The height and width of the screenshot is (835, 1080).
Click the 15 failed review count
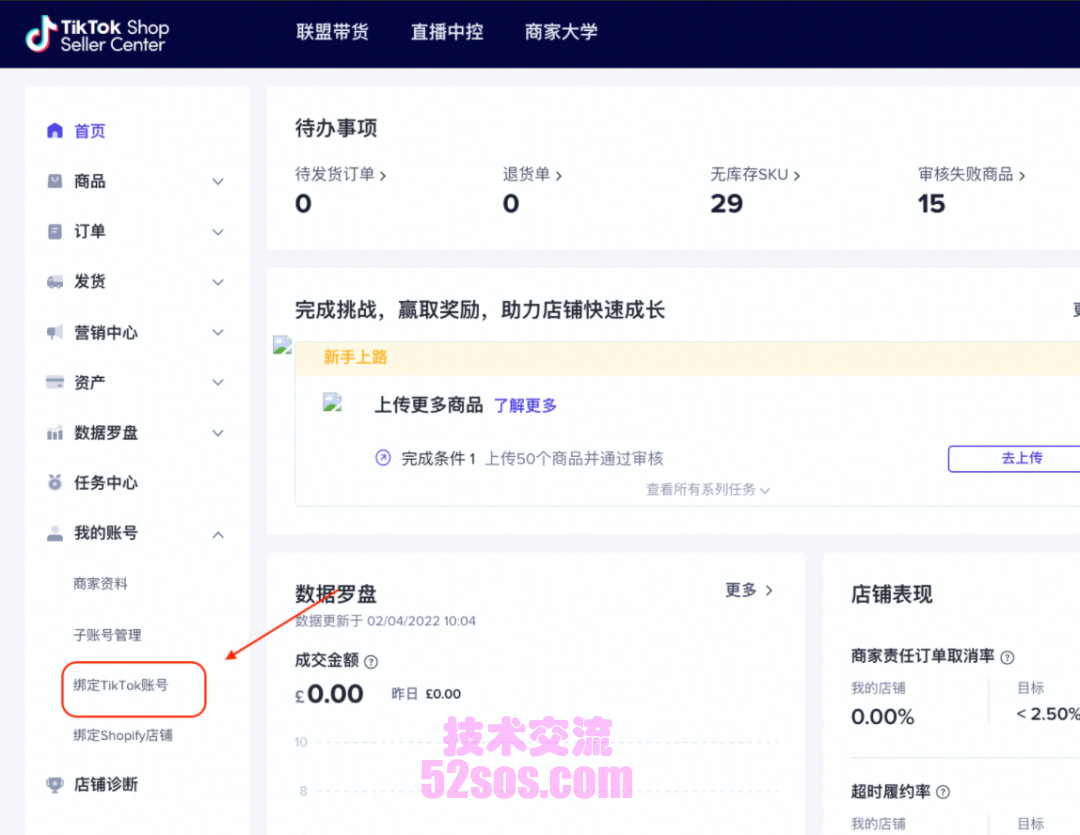pos(931,204)
